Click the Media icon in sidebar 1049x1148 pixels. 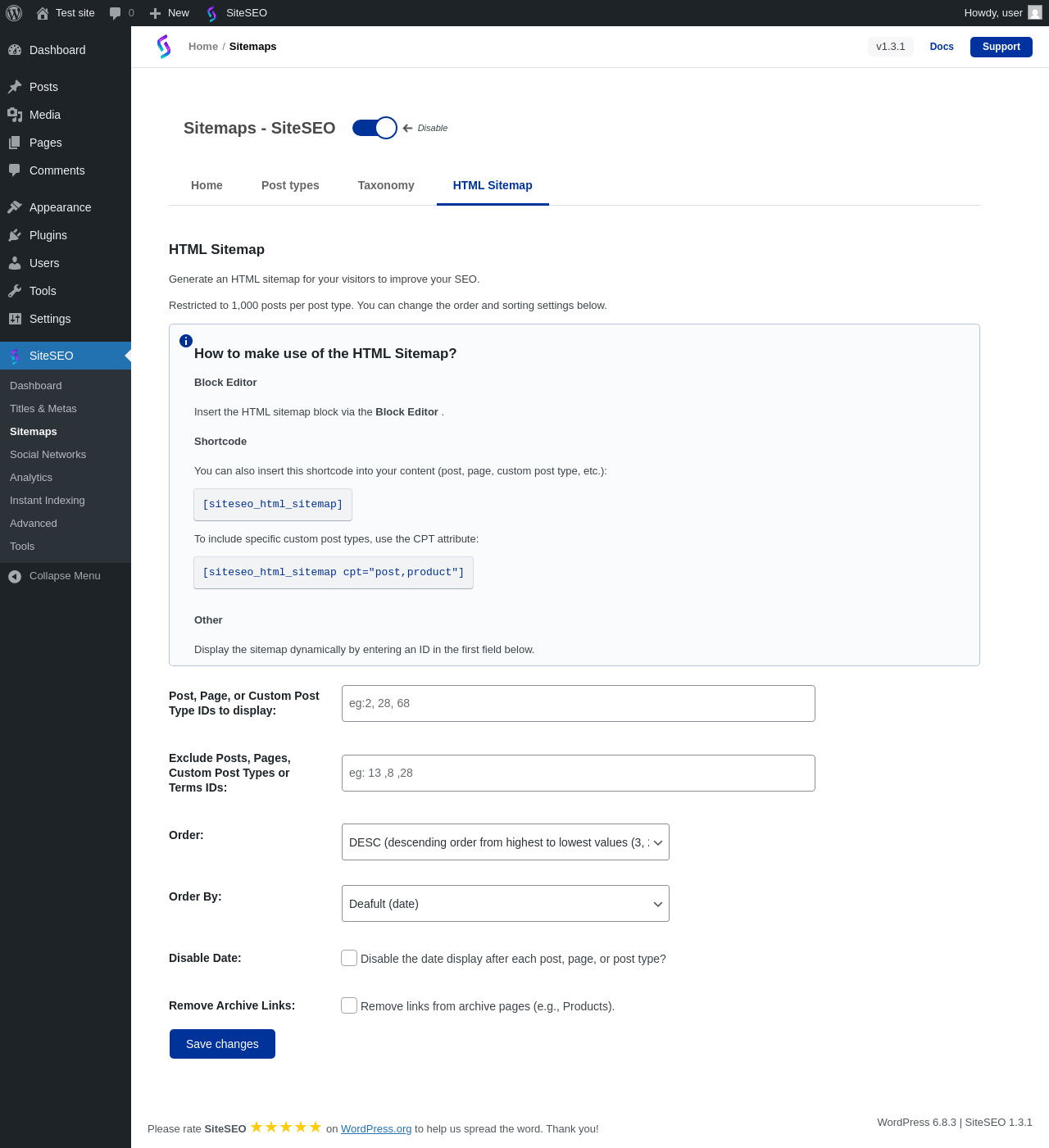tap(15, 115)
